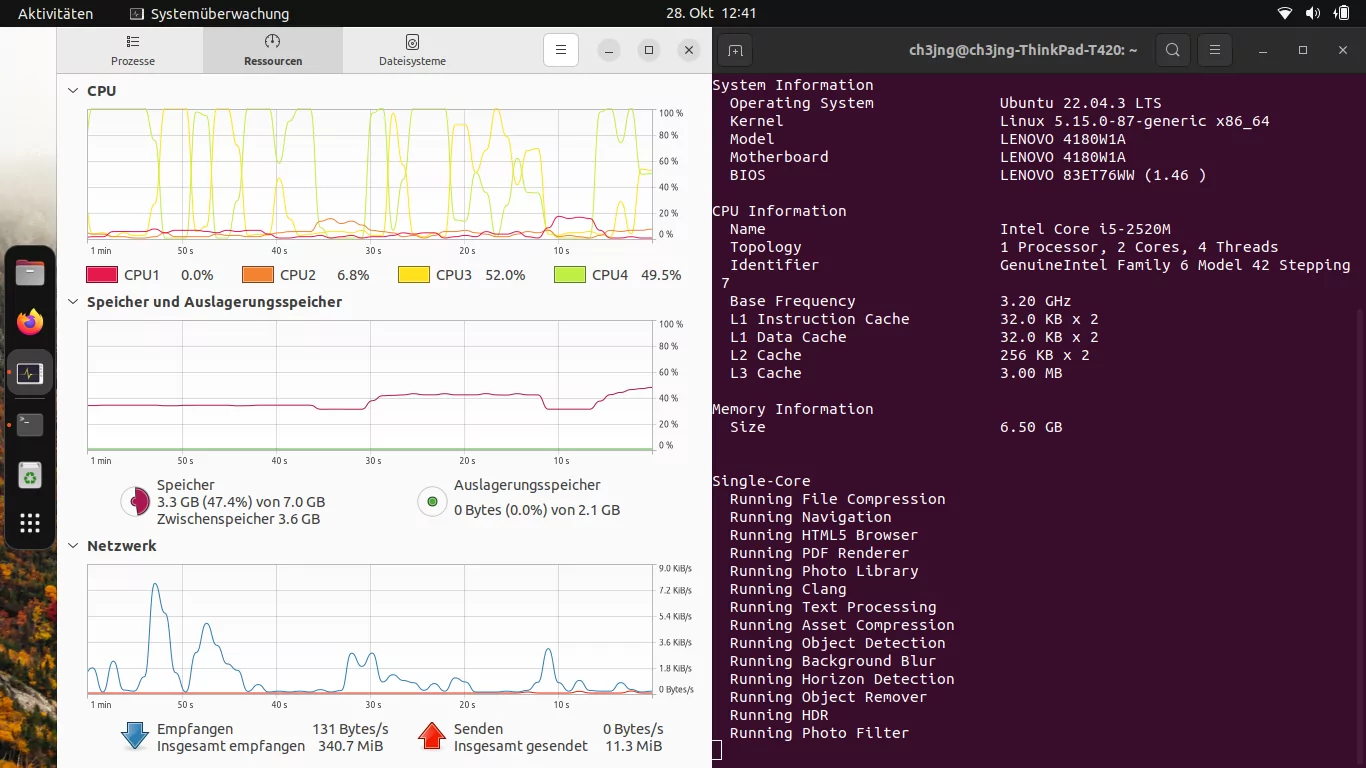This screenshot has width=1366, height=768.
Task: Click '3.3 GB (47.4%) von 7.0 GB' text
Action: [241, 502]
